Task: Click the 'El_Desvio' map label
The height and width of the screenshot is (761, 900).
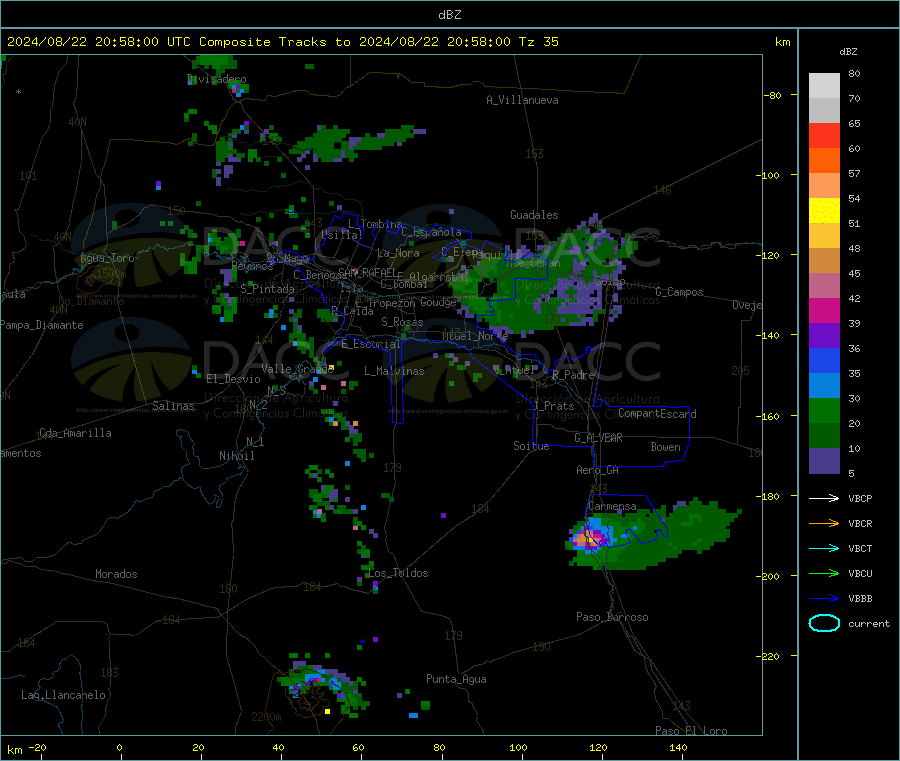Action: (233, 379)
